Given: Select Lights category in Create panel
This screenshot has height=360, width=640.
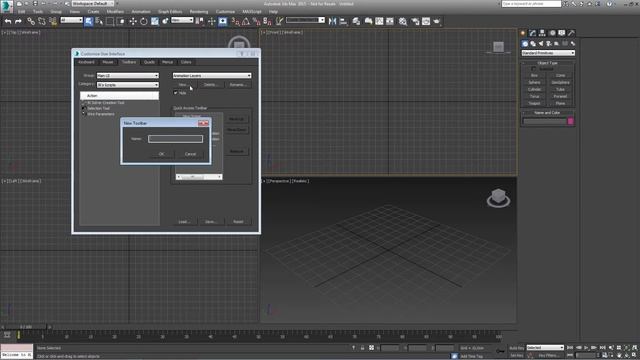Looking at the screenshot, I should (x=541, y=43).
